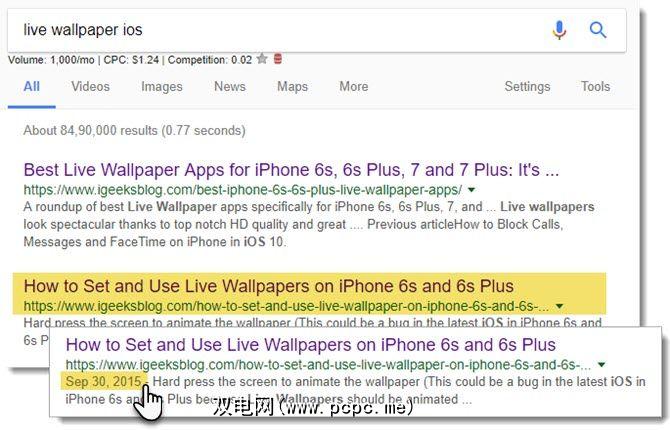670x430 pixels.
Task: Click the igeeksblog best-iphone-6s URL
Action: [243, 189]
